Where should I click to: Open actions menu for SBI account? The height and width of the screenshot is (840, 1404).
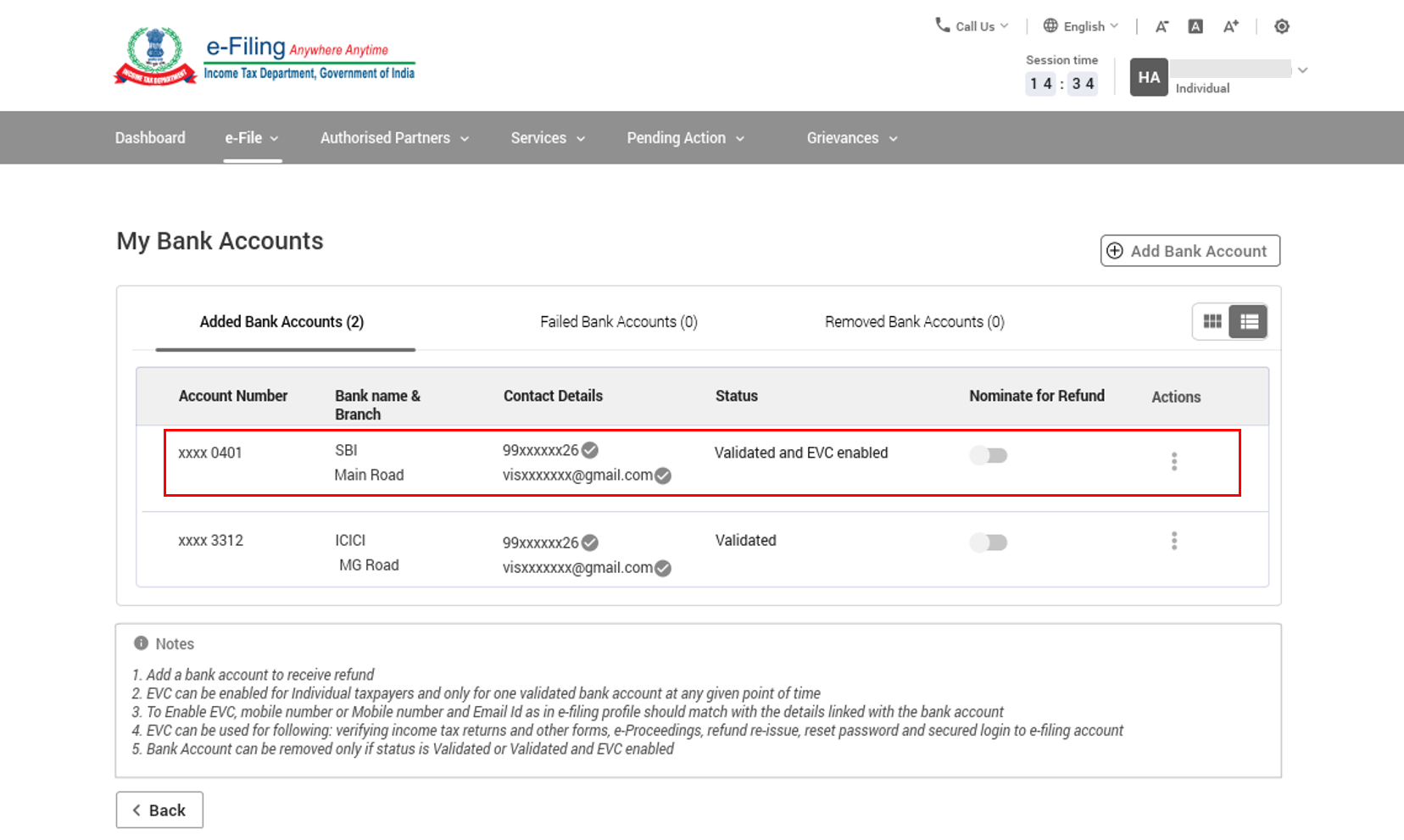1174,461
